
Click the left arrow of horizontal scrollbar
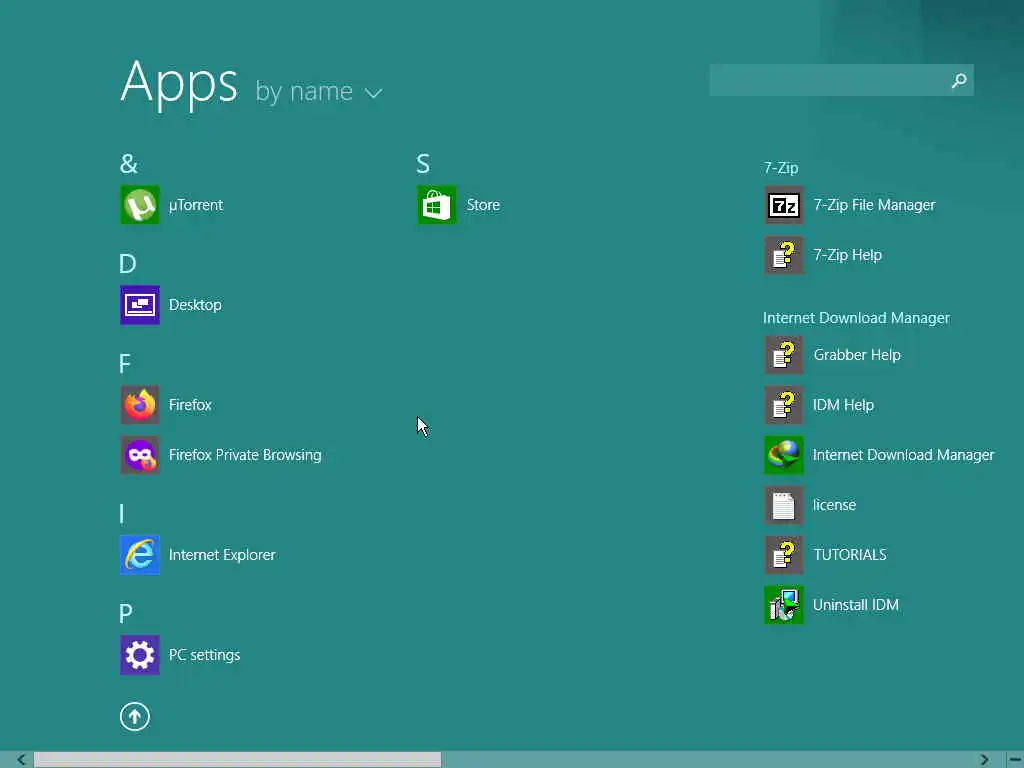click(21, 760)
